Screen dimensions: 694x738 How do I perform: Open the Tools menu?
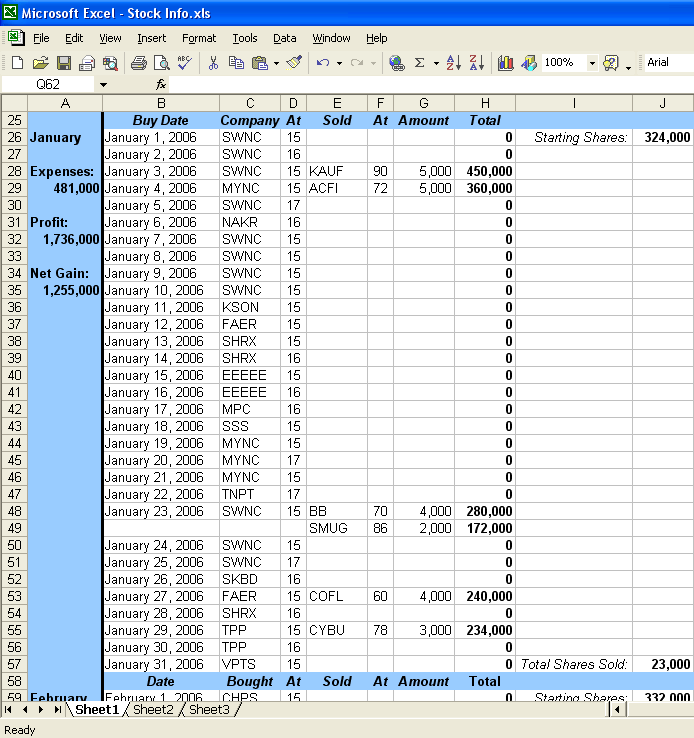click(245, 38)
